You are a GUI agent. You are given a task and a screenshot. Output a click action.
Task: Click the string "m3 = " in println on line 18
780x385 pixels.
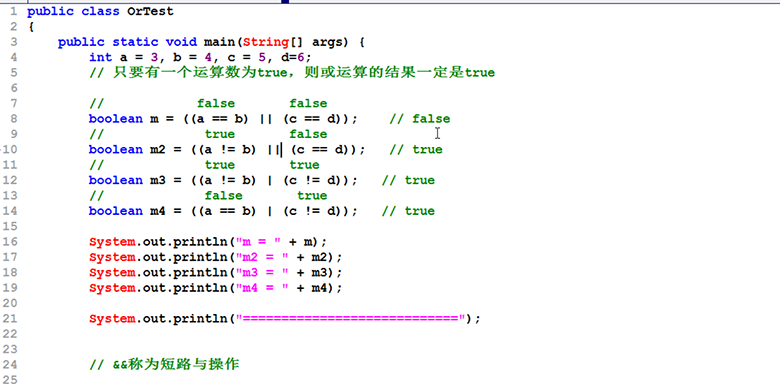click(x=262, y=273)
